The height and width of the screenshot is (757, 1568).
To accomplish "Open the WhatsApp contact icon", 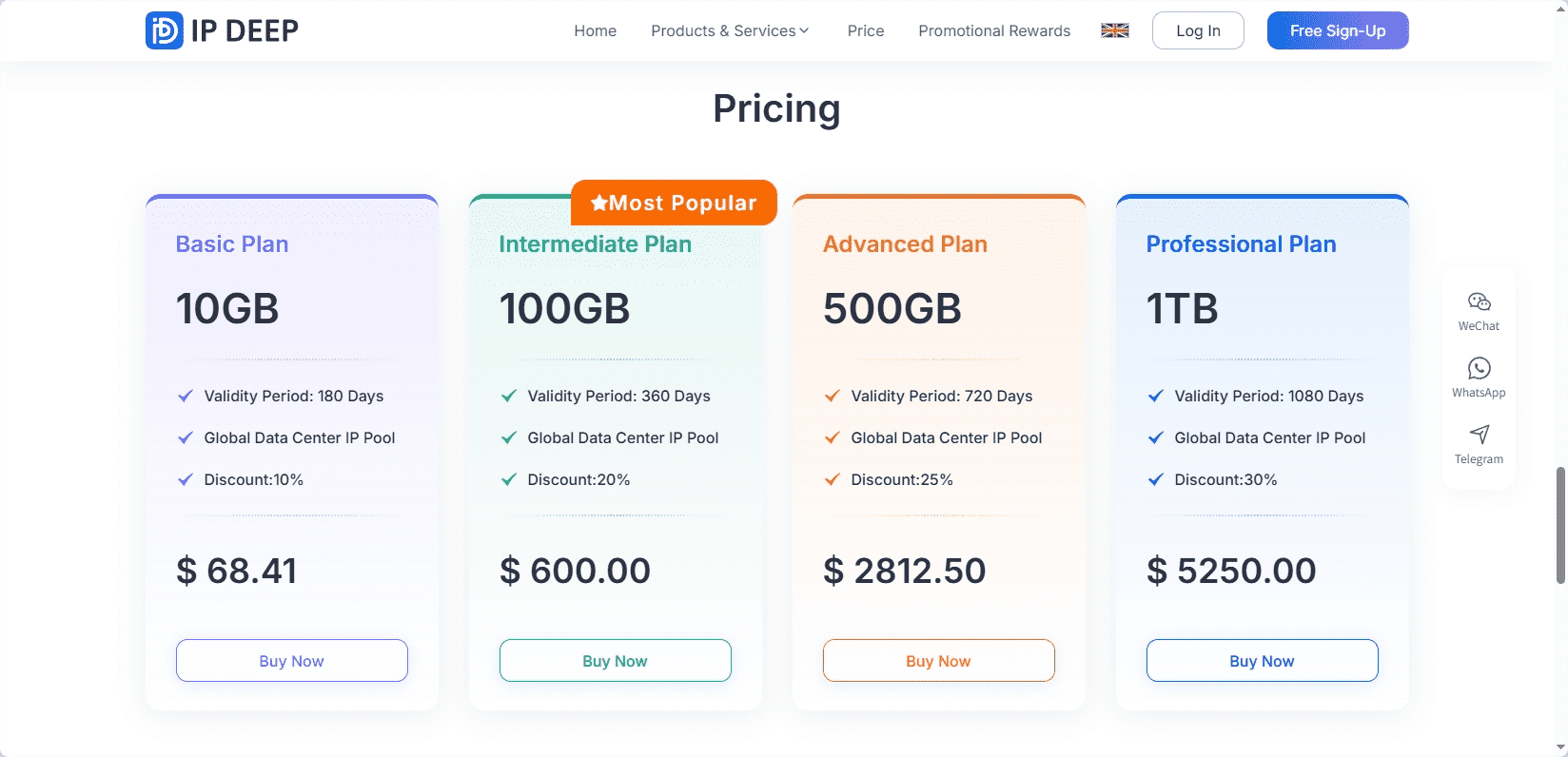I will [x=1478, y=369].
